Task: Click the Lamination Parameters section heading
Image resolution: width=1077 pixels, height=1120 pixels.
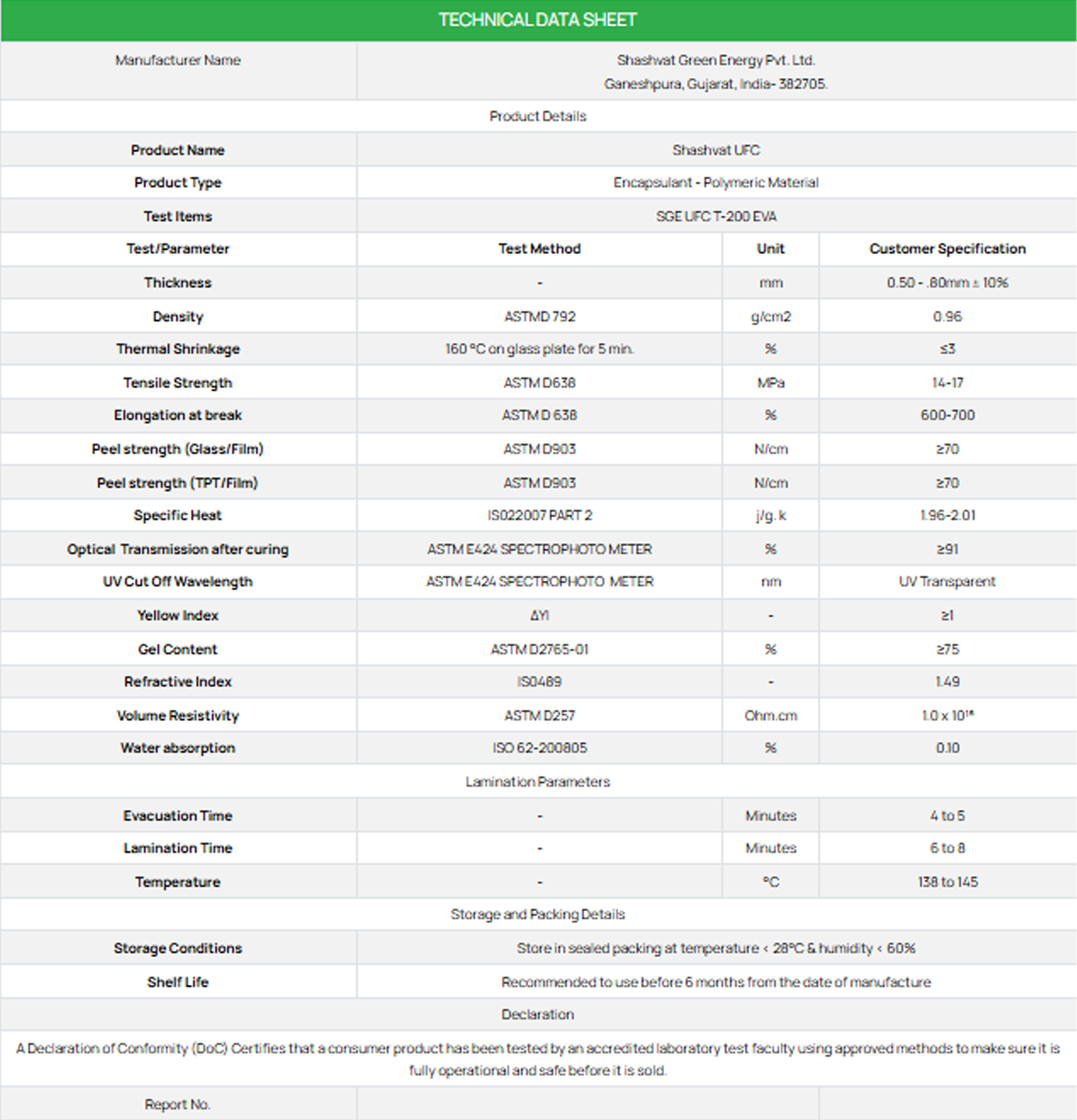Action: point(538,782)
